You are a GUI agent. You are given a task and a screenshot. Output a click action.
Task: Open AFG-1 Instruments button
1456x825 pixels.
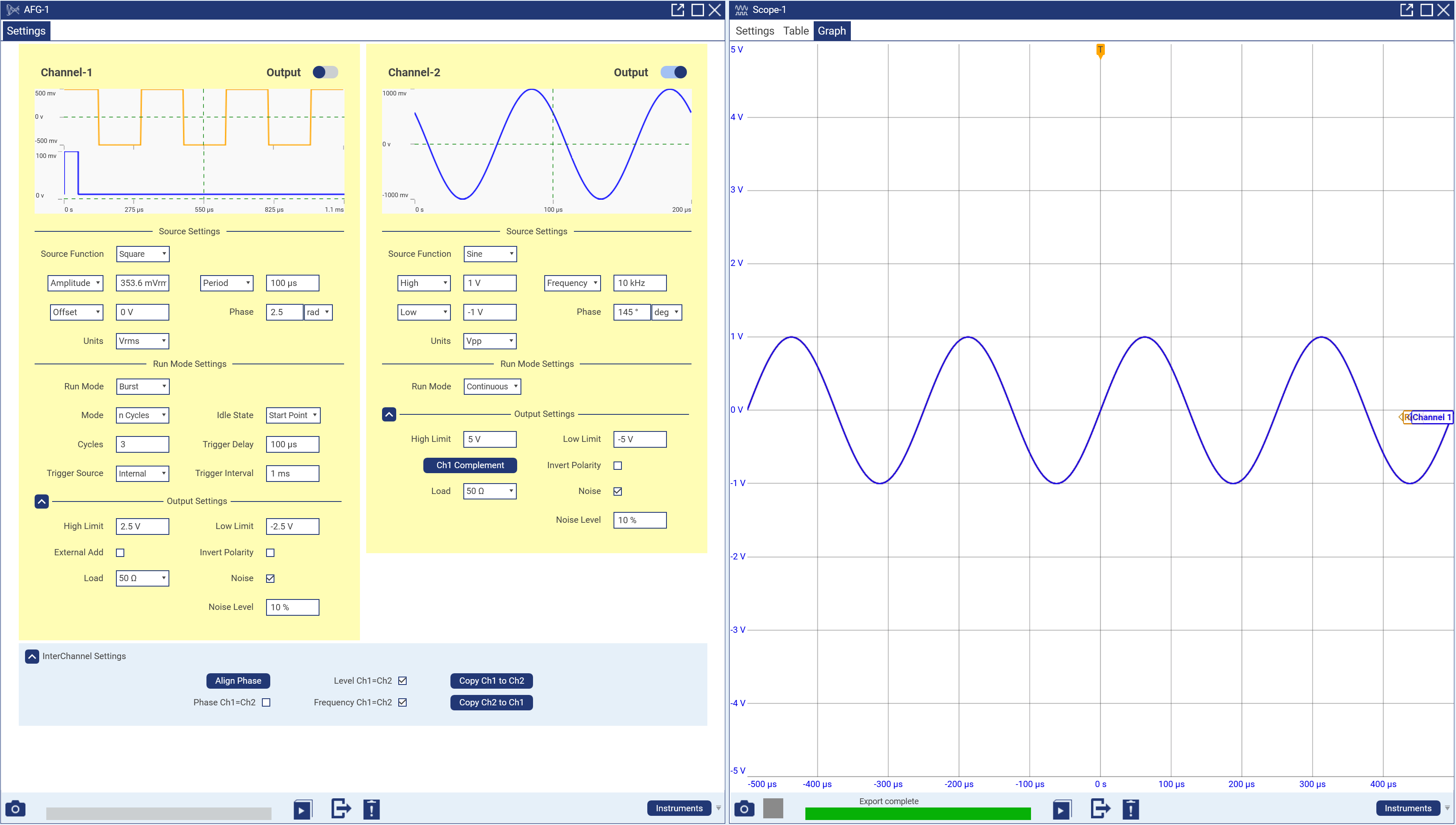(x=679, y=809)
